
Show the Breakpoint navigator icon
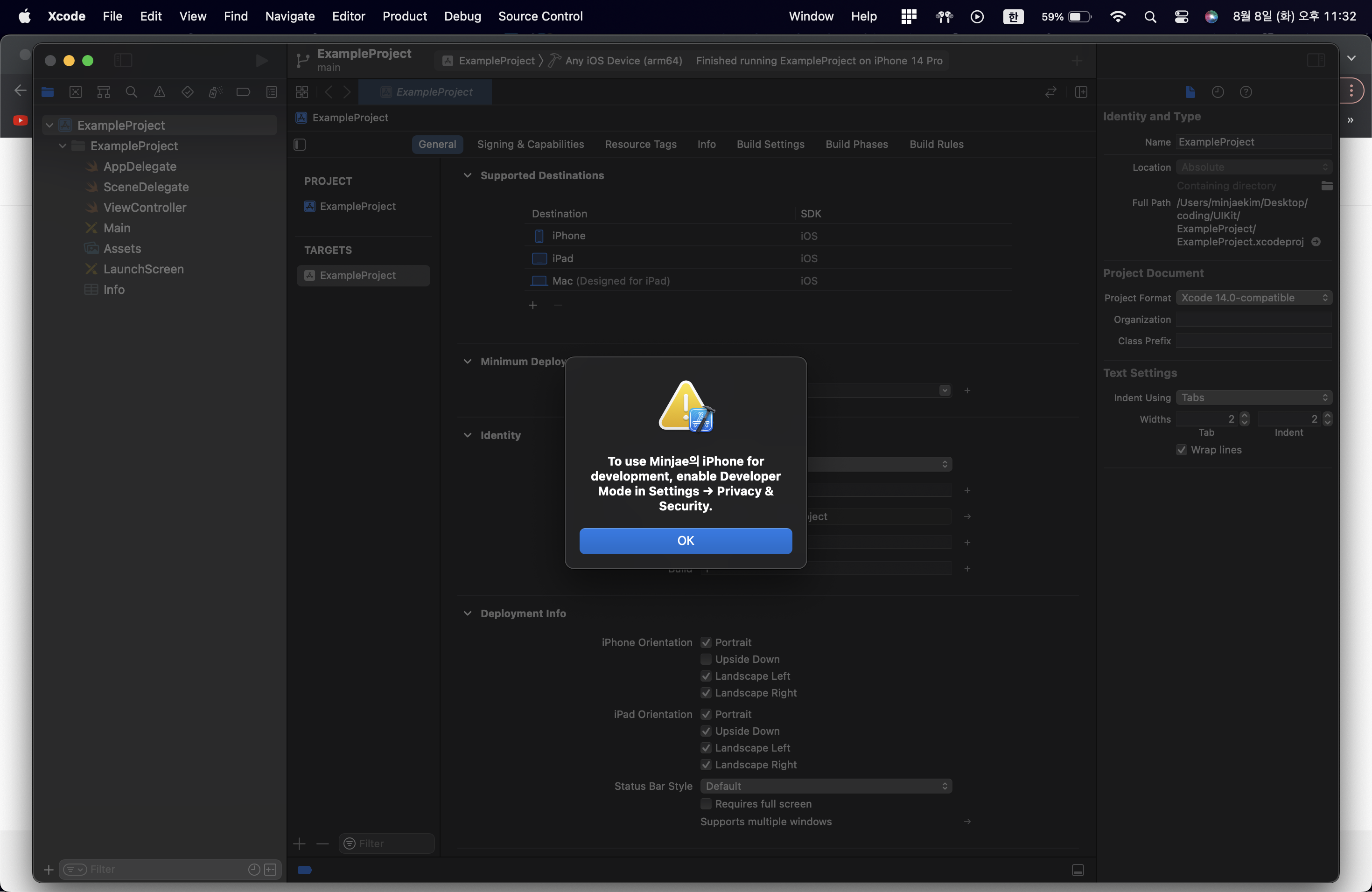click(x=243, y=92)
